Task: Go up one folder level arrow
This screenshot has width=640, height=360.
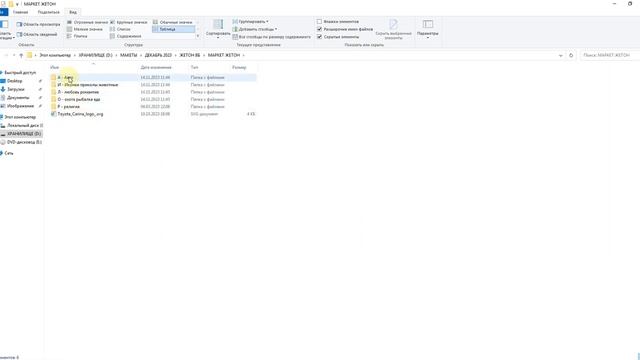Action: pos(21,55)
